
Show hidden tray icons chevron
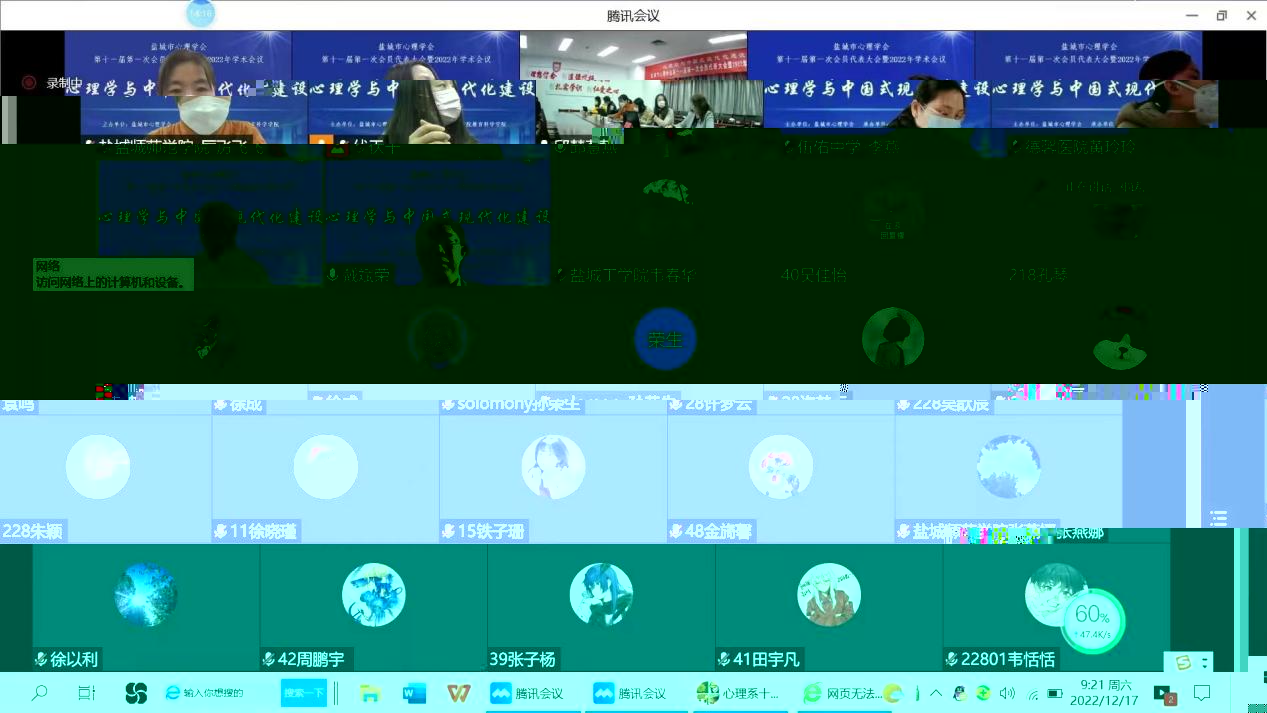tap(936, 693)
